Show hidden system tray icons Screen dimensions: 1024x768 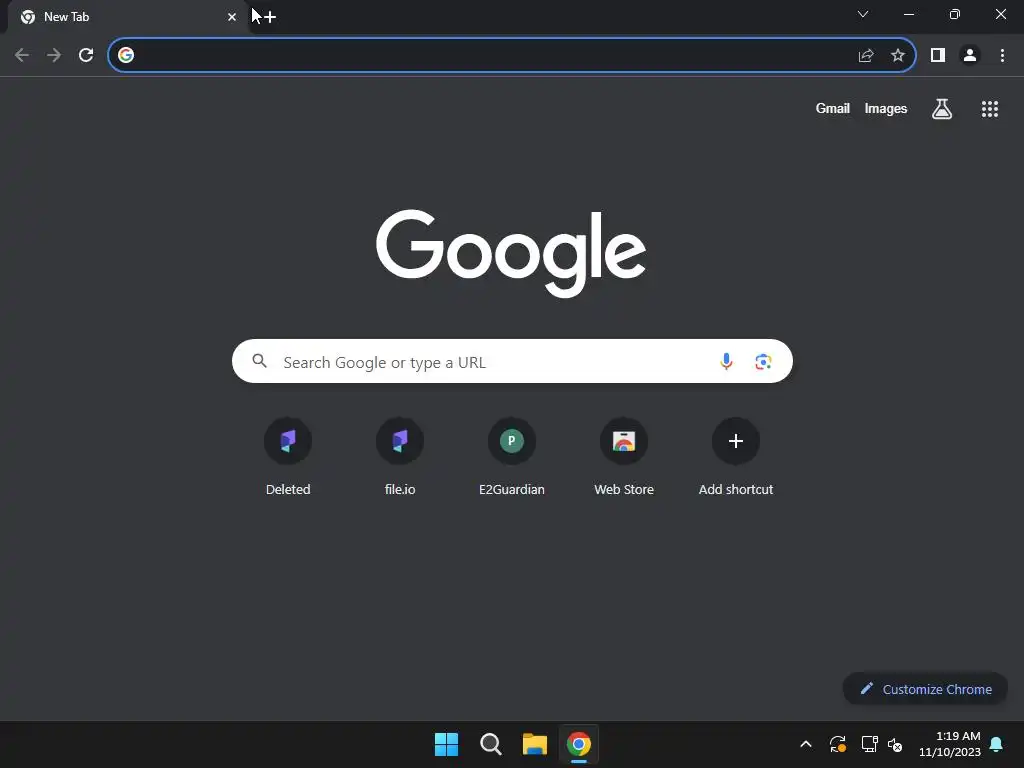tap(806, 744)
